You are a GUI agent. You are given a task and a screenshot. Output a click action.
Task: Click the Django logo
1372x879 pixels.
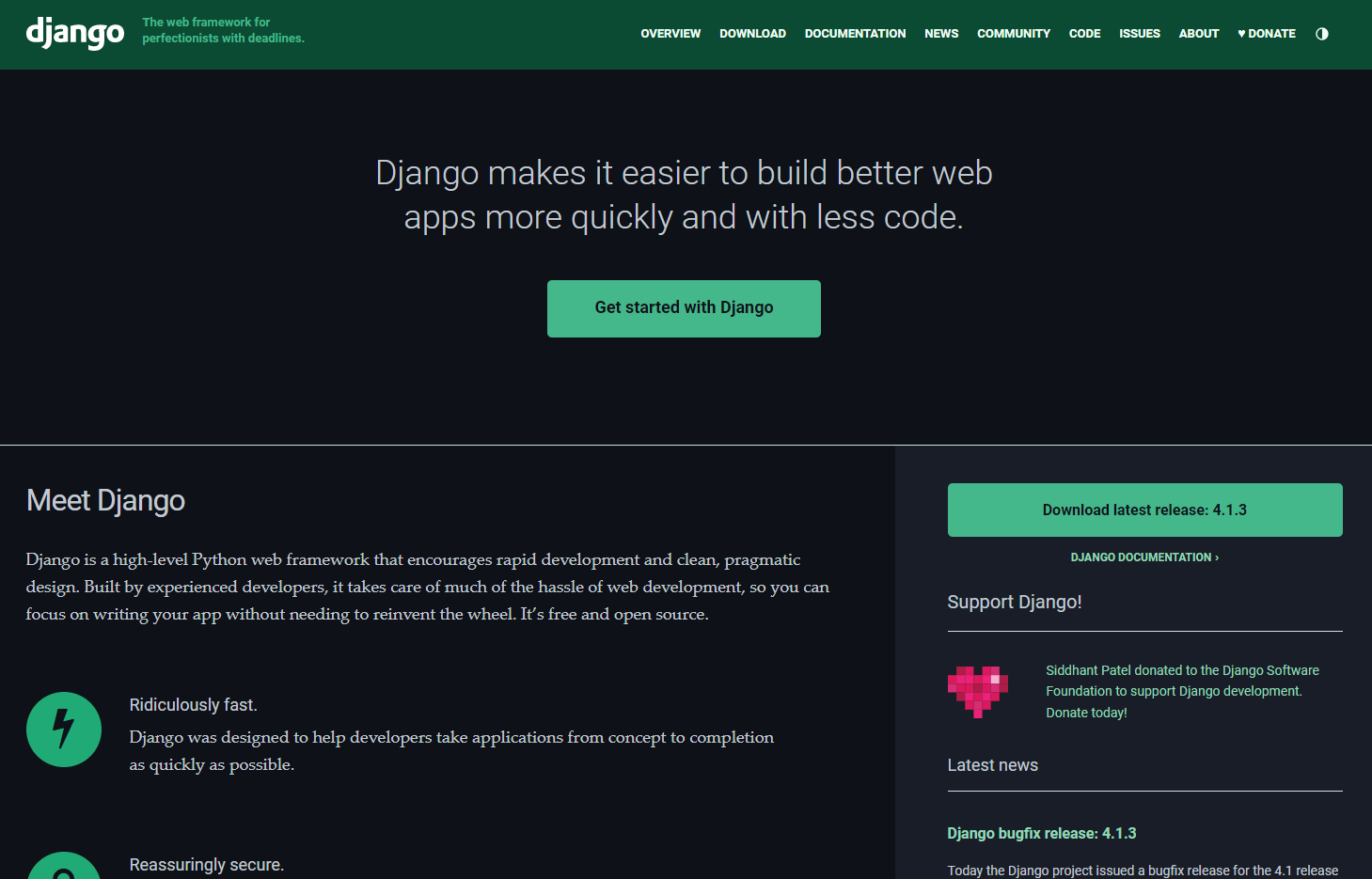(x=74, y=33)
